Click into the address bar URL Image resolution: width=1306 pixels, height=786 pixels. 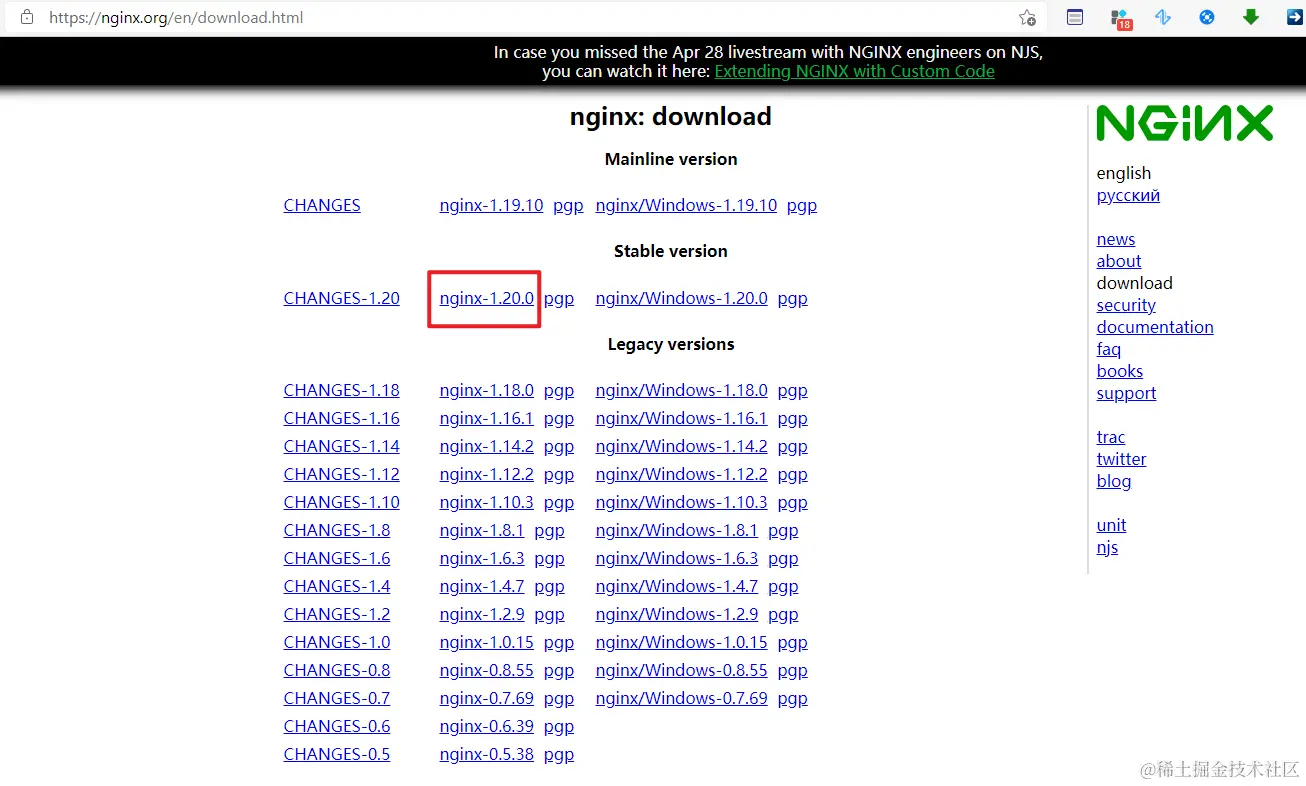click(176, 17)
